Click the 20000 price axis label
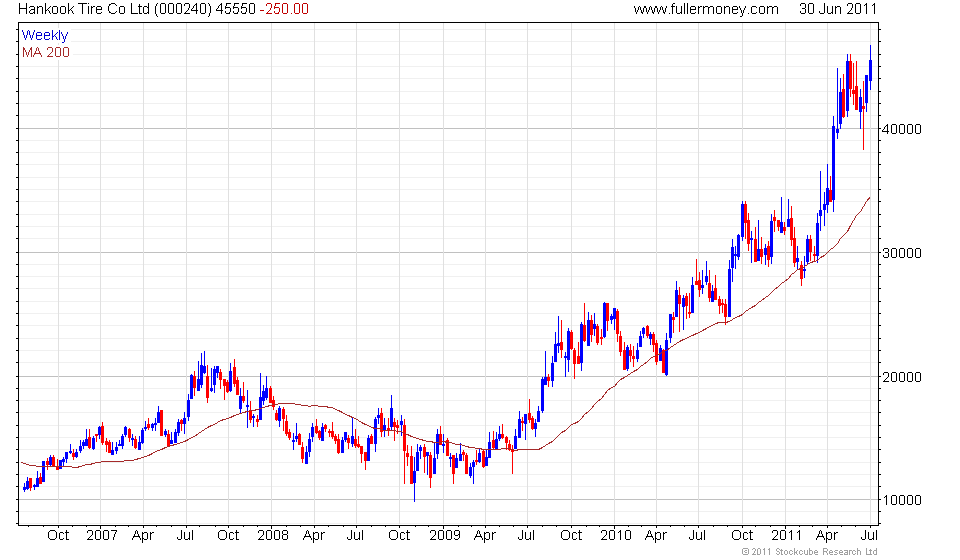 coord(901,377)
